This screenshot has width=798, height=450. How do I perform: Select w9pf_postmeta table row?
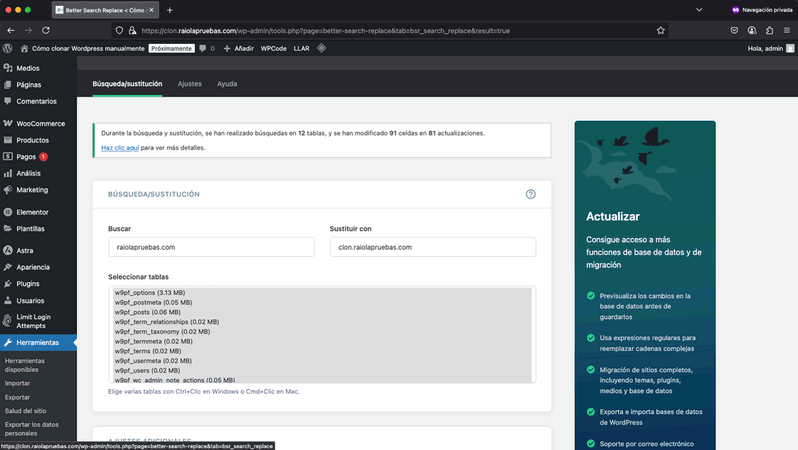323,302
